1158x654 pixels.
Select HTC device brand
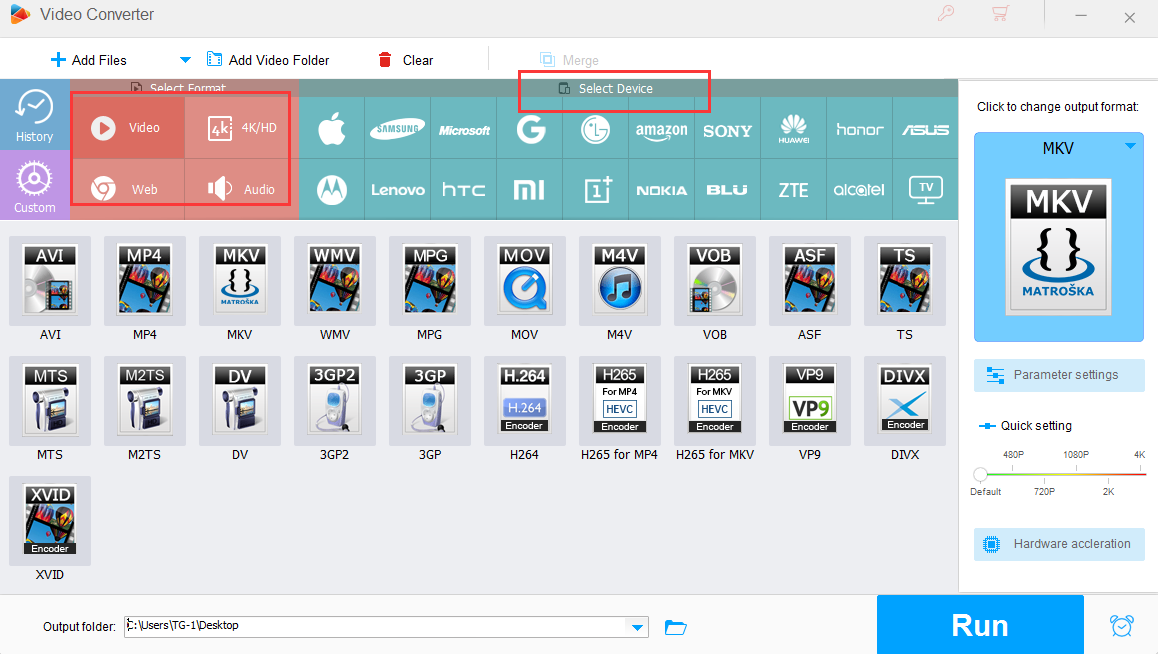[464, 190]
